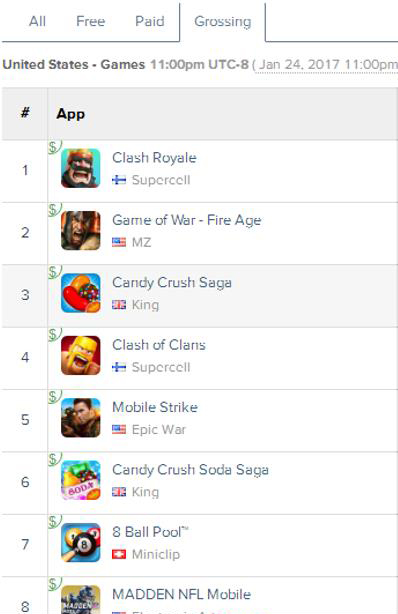
Task: Open the Epic War publisher link
Action: pyautogui.click(x=159, y=430)
